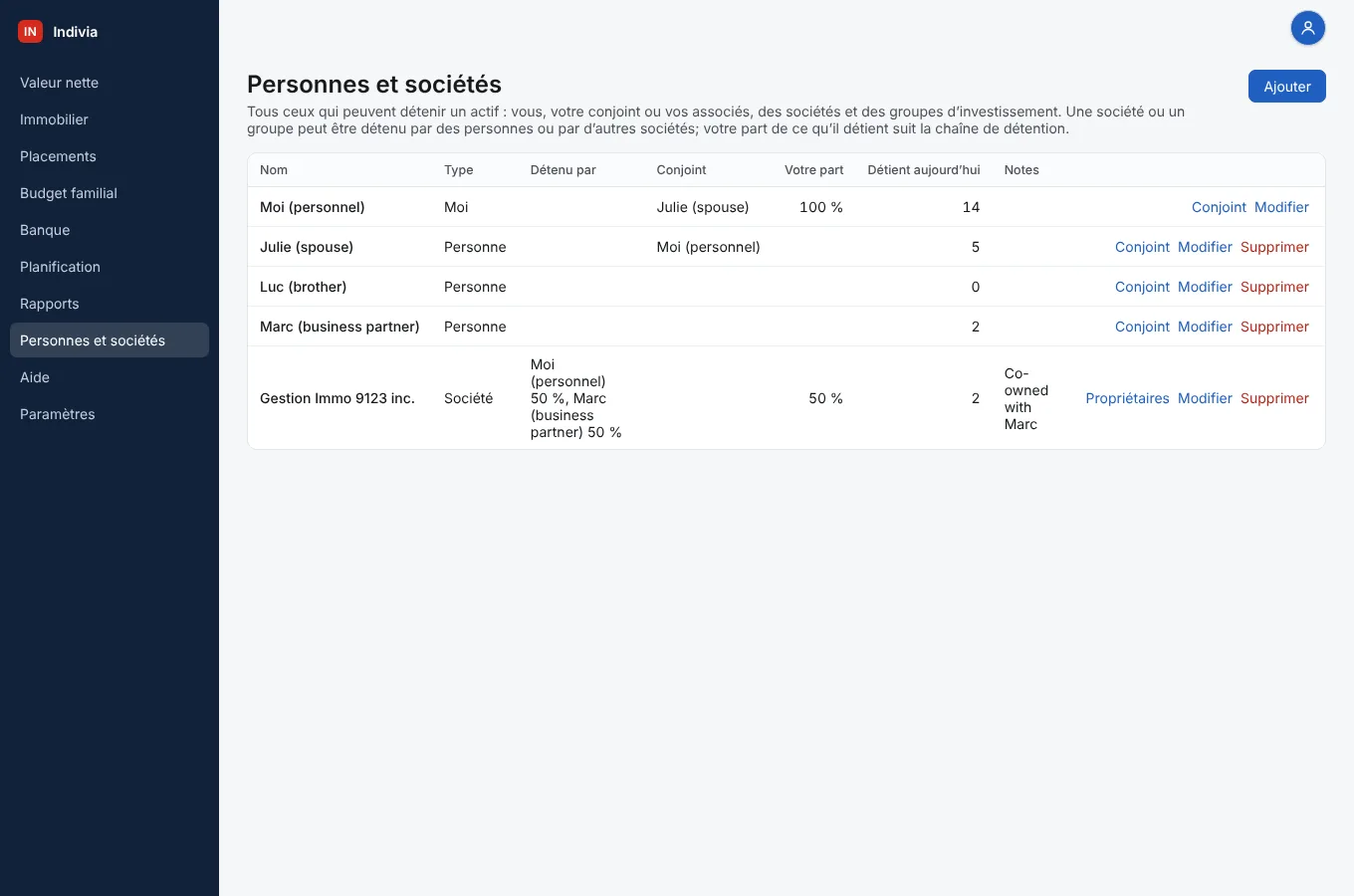Viewport: 1354px width, 896px height.
Task: Click Modifier for Gestion Immo 9123 inc.
Action: coord(1205,398)
